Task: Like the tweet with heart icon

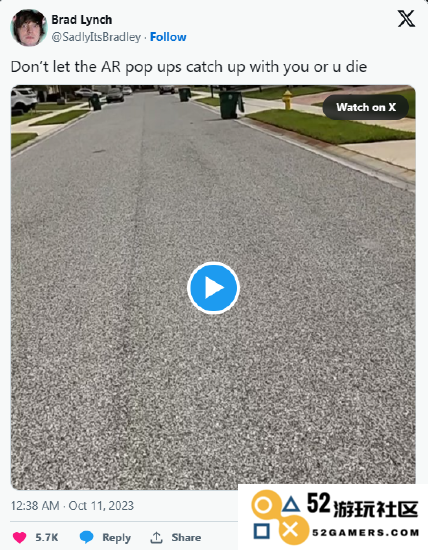Action: point(20,537)
